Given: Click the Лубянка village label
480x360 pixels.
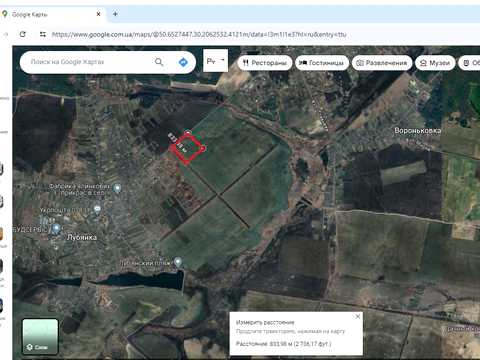Looking at the screenshot, I should [82, 237].
